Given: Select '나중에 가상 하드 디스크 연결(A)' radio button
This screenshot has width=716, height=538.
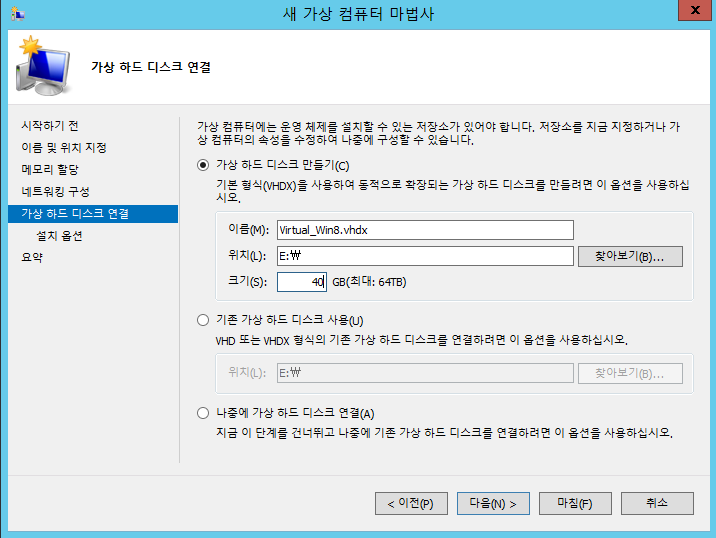Looking at the screenshot, I should click(x=203, y=413).
